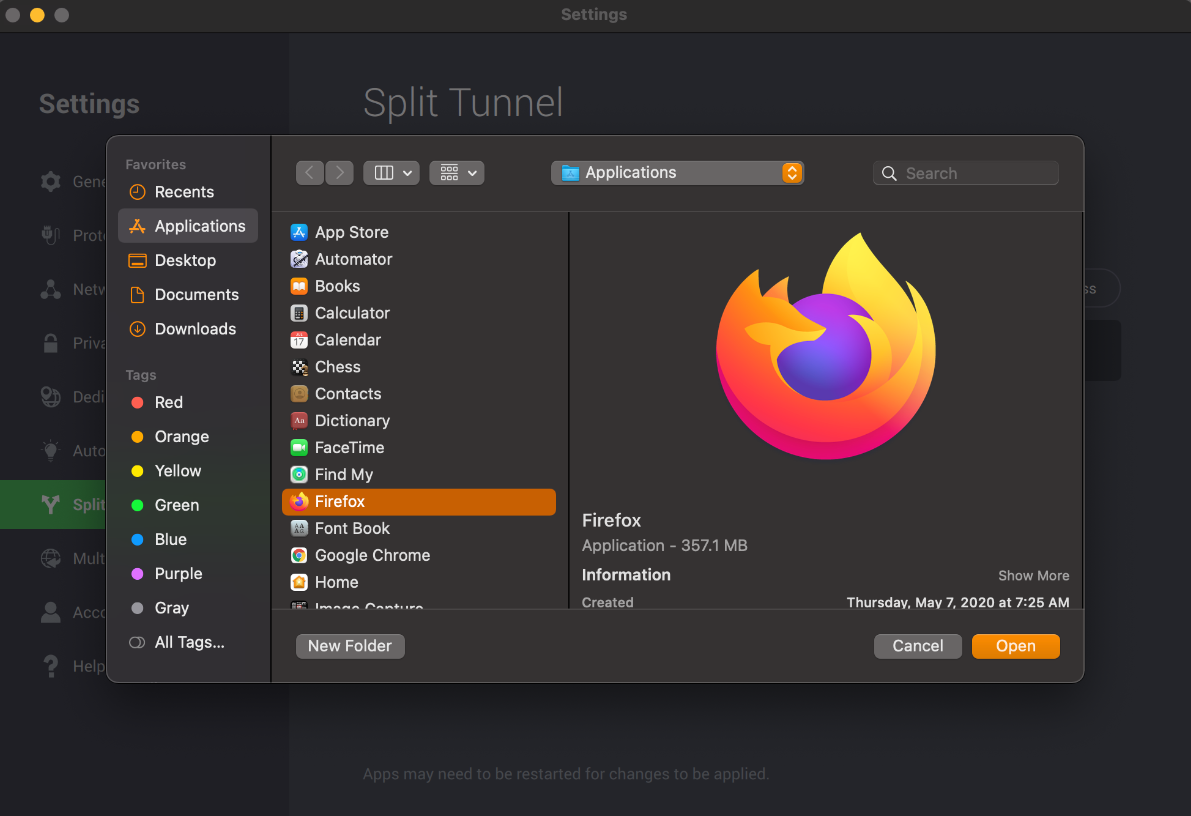Open the Applications location popup menu
Image resolution: width=1191 pixels, height=816 pixels.
point(677,173)
